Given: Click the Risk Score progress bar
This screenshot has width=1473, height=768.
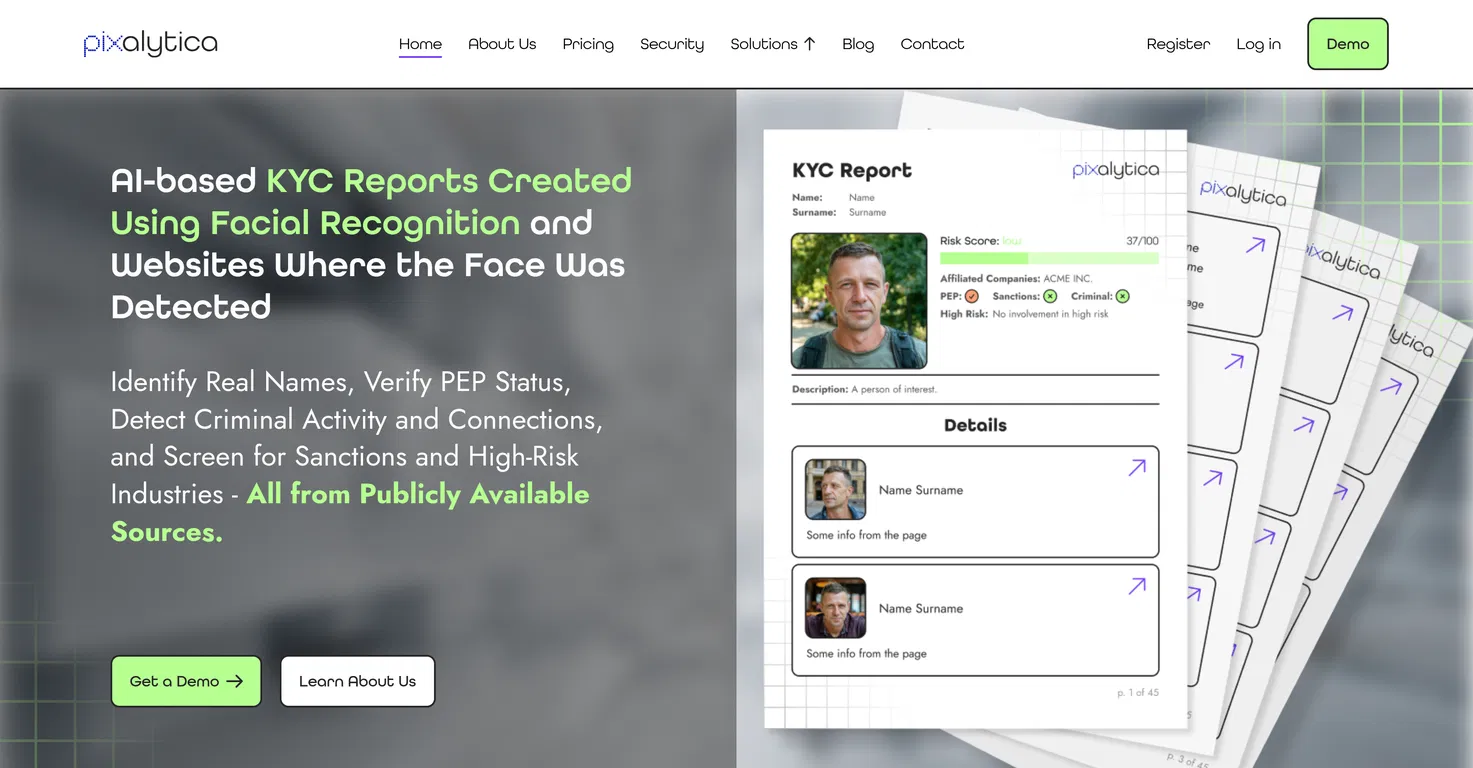Looking at the screenshot, I should 1049,258.
